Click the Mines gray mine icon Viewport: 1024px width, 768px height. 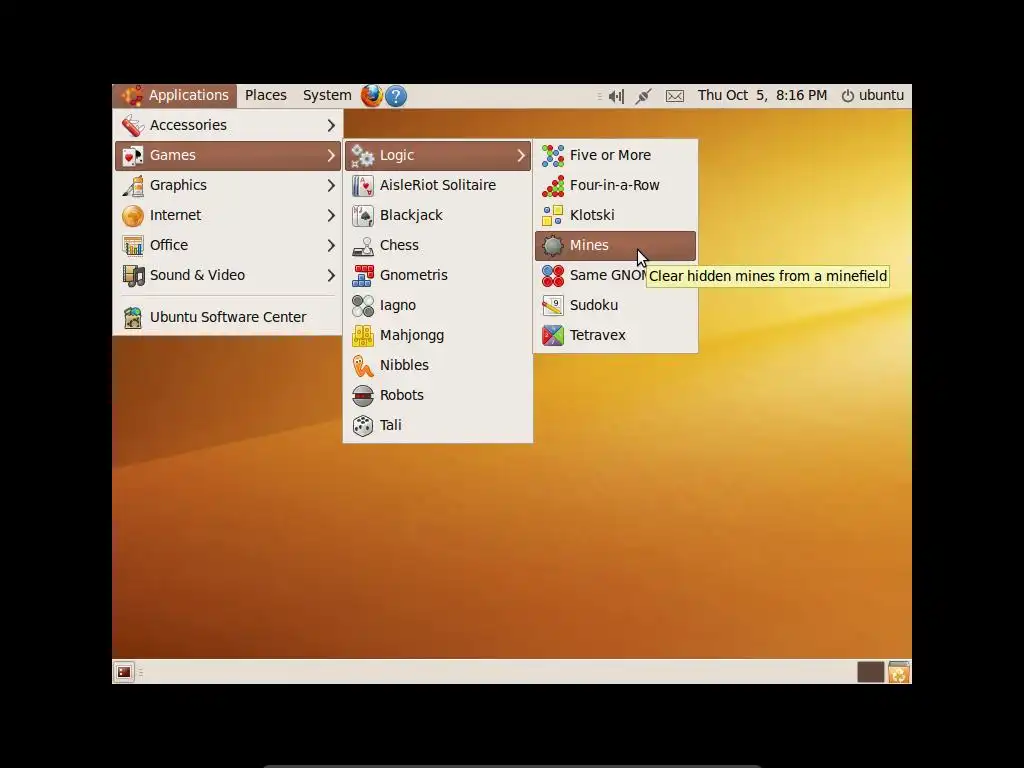[552, 246]
